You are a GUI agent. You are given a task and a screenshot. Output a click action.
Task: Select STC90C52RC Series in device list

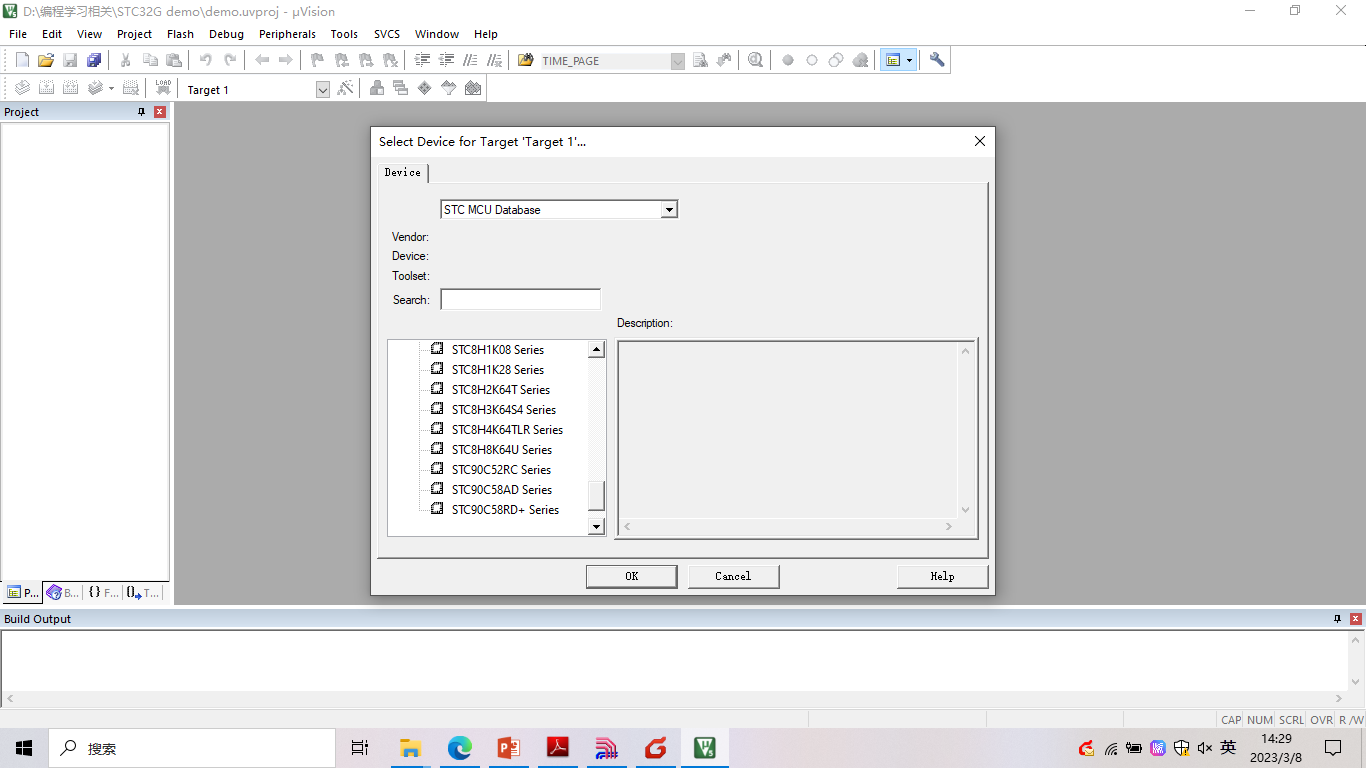pyautogui.click(x=501, y=469)
